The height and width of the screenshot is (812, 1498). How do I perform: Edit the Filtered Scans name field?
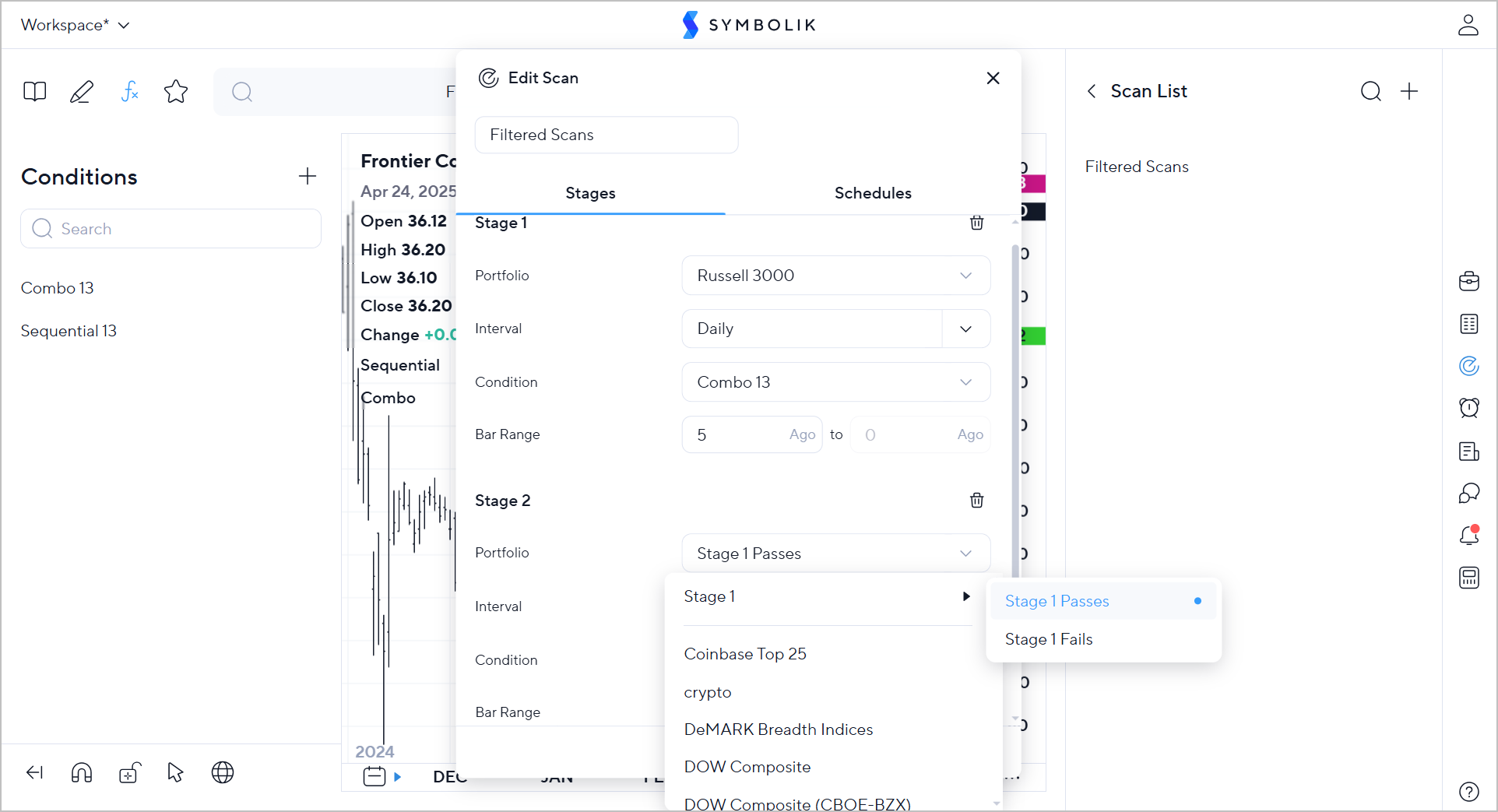point(607,135)
